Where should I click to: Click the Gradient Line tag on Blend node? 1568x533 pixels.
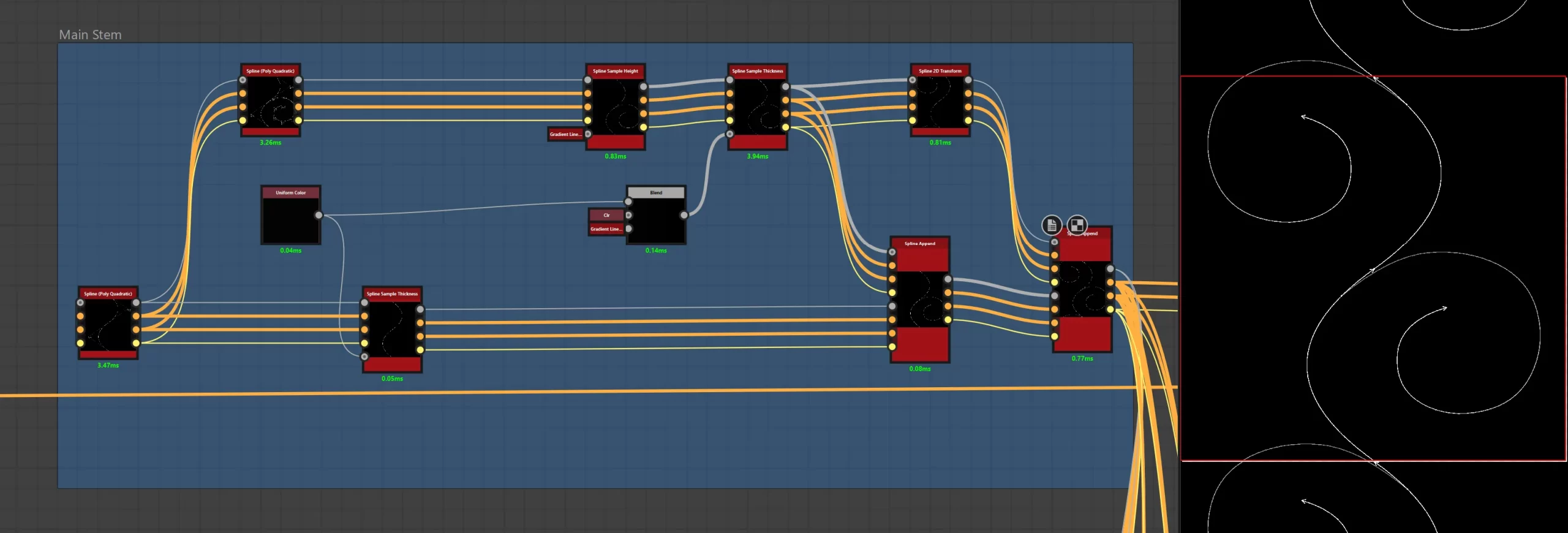click(606, 229)
